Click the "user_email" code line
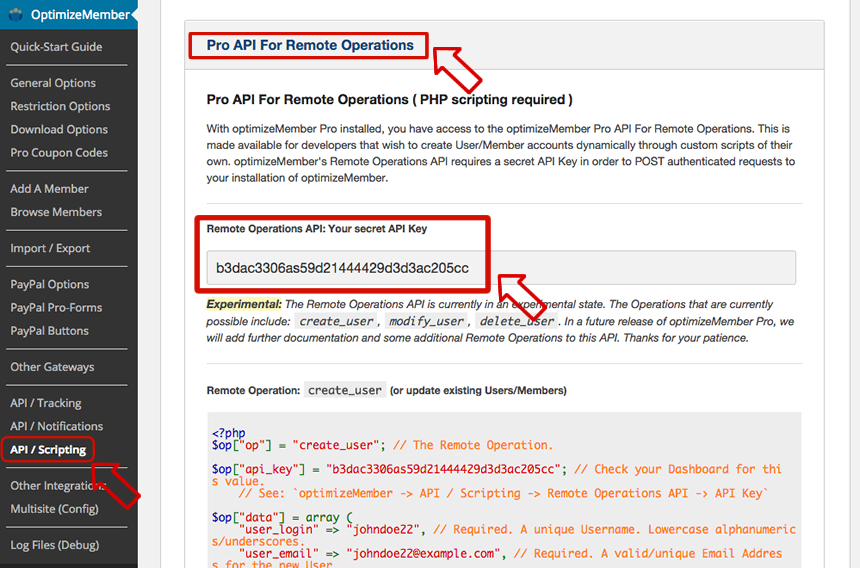 click(x=497, y=558)
